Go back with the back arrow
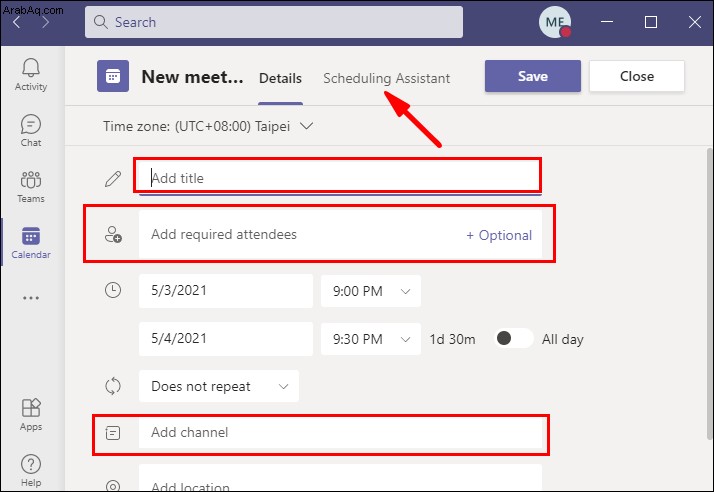Screen dimensions: 714x492 [x=17, y=22]
